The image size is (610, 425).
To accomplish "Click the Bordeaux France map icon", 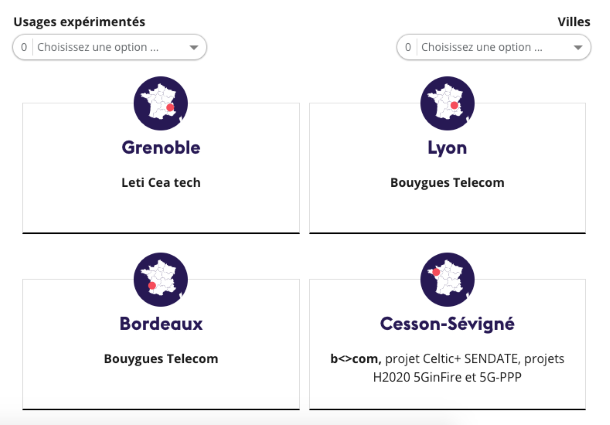I will [x=161, y=280].
